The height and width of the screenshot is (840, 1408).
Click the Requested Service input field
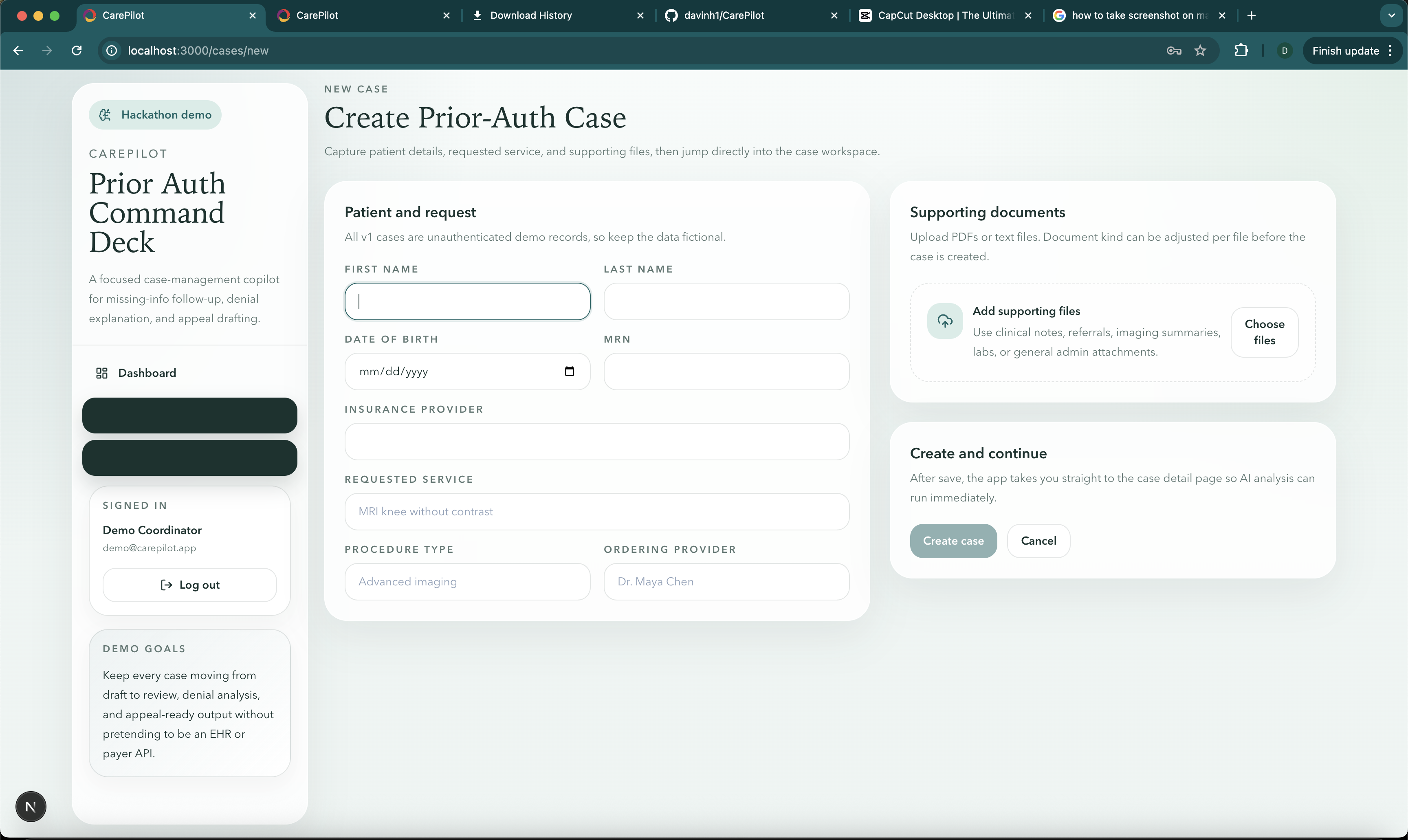(x=596, y=512)
